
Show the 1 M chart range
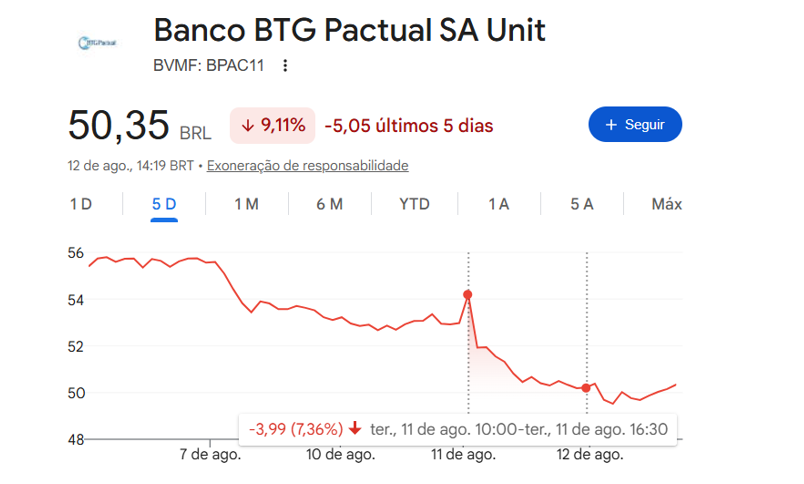point(247,204)
